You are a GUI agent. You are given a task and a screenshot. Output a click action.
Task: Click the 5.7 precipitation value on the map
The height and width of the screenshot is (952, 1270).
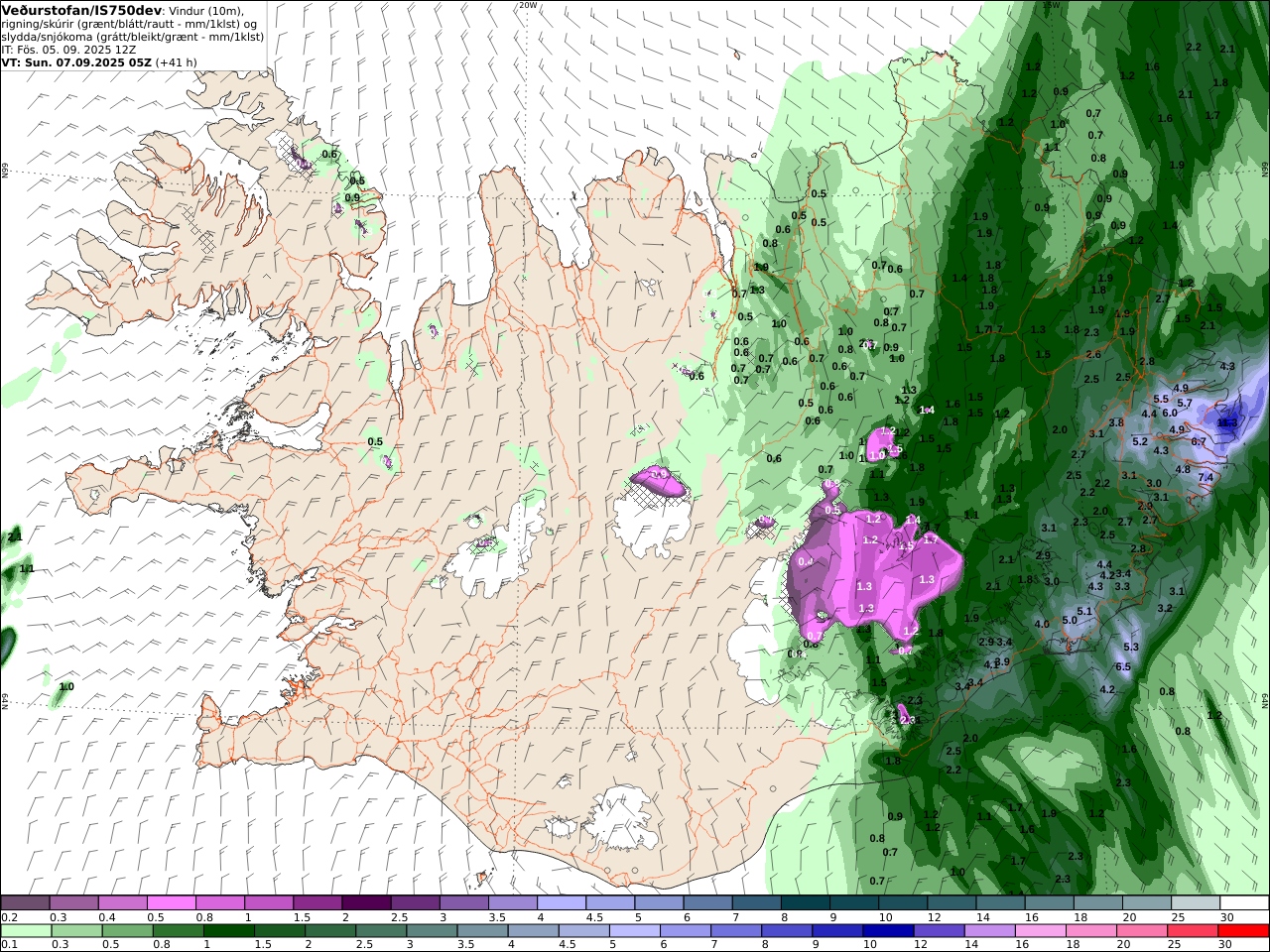(x=1184, y=403)
